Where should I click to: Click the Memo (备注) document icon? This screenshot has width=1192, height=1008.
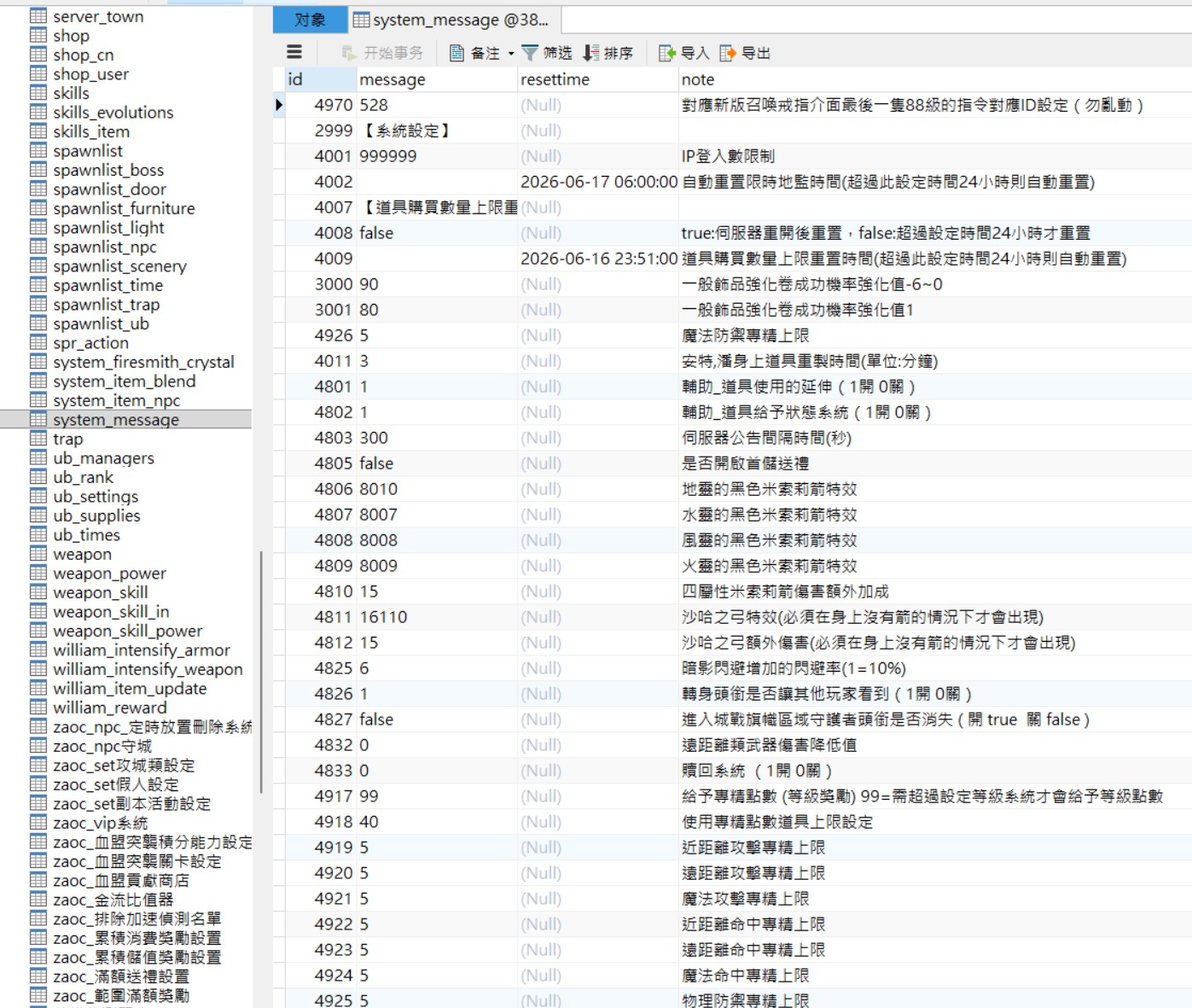click(x=457, y=53)
